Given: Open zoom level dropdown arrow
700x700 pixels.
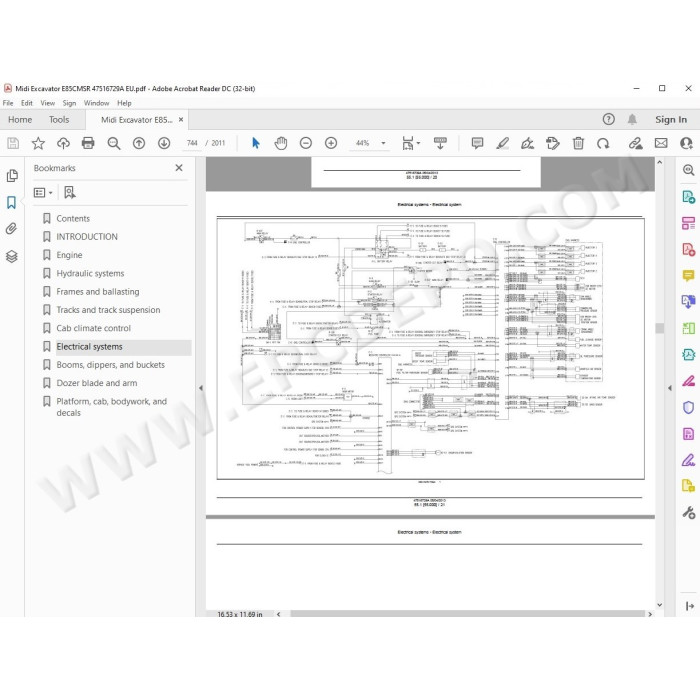Looking at the screenshot, I should [x=383, y=143].
